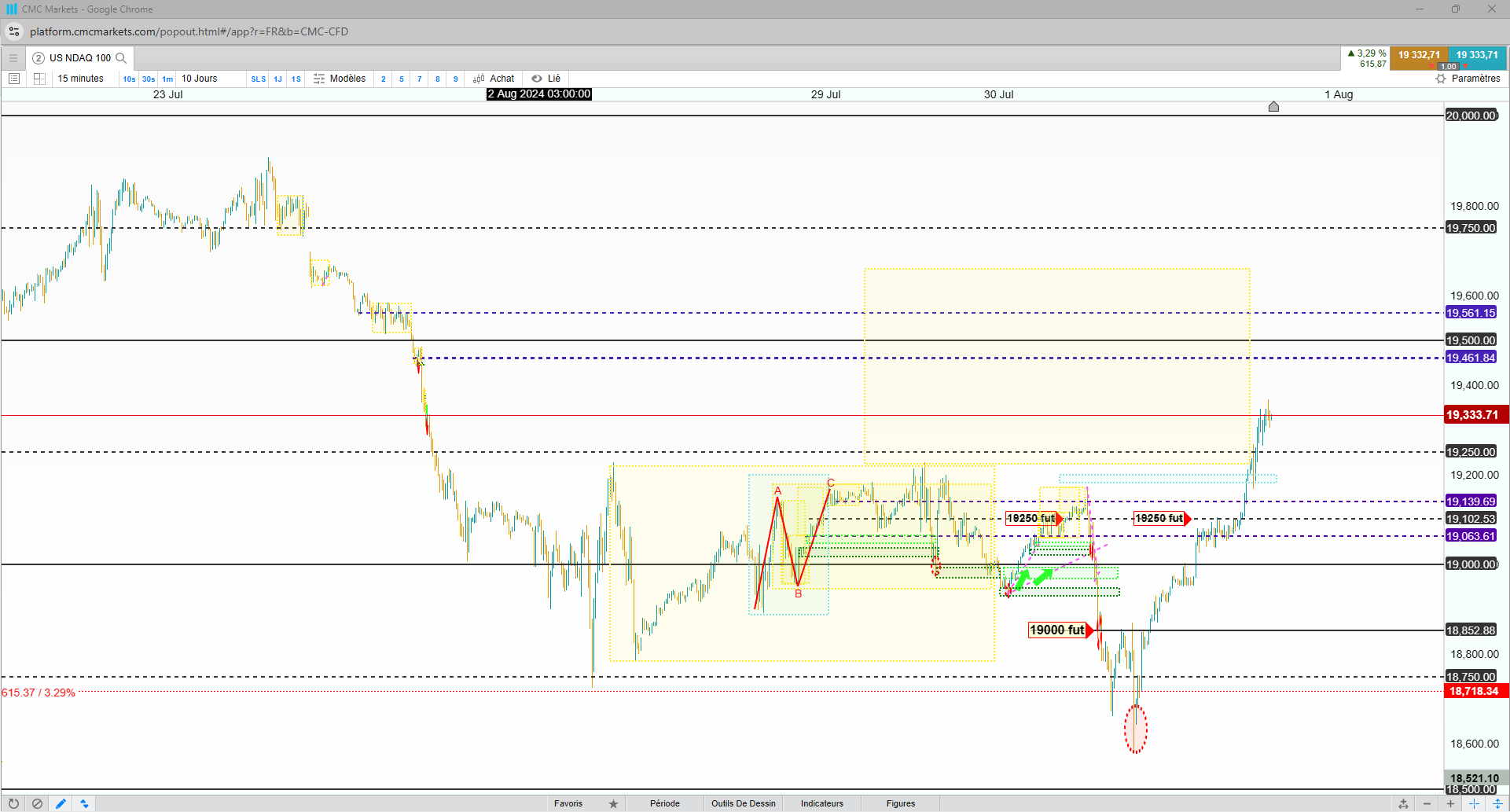Open the Outils De Dessin menu

pyautogui.click(x=744, y=803)
